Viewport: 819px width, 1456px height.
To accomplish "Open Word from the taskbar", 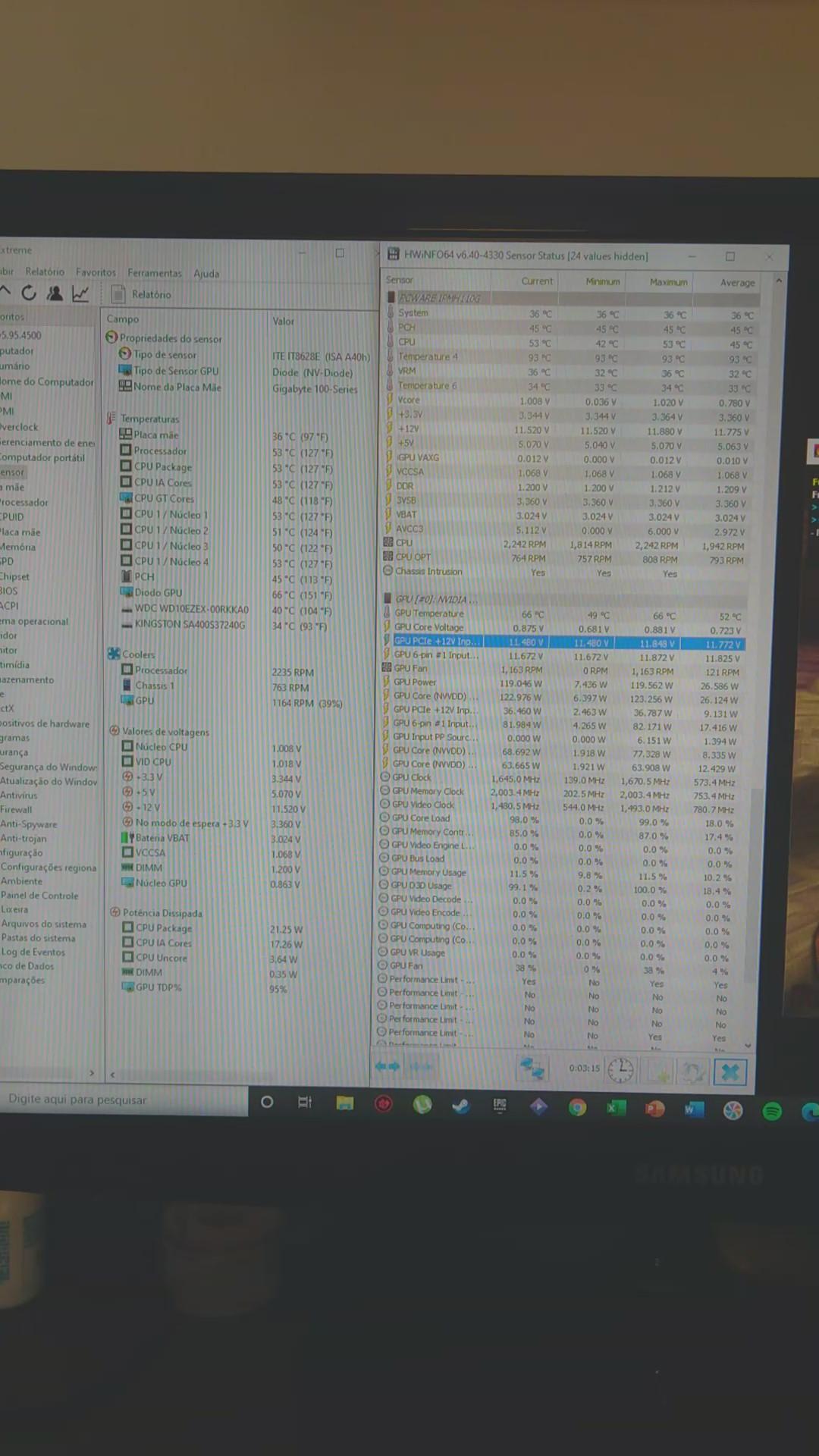I will (x=694, y=1110).
